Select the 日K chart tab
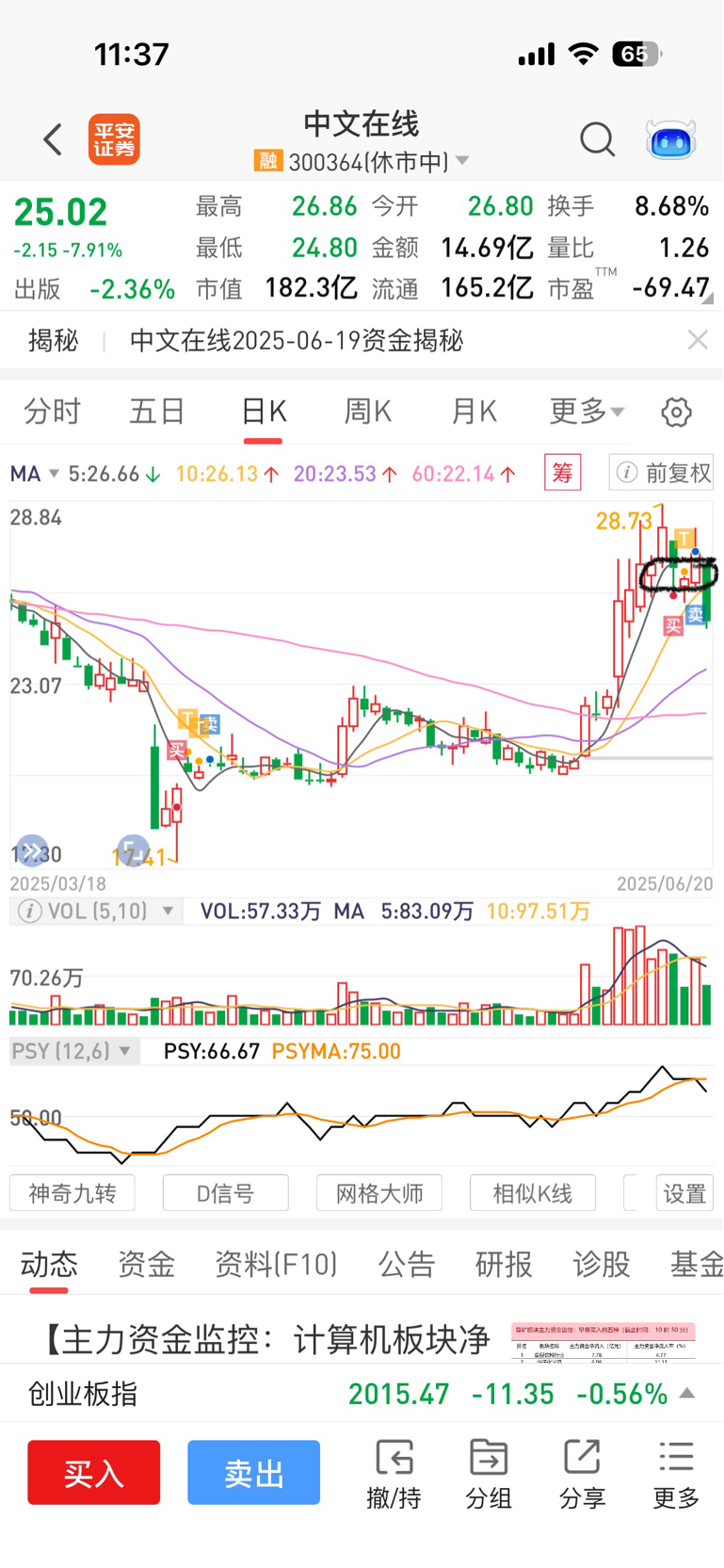 tap(264, 412)
